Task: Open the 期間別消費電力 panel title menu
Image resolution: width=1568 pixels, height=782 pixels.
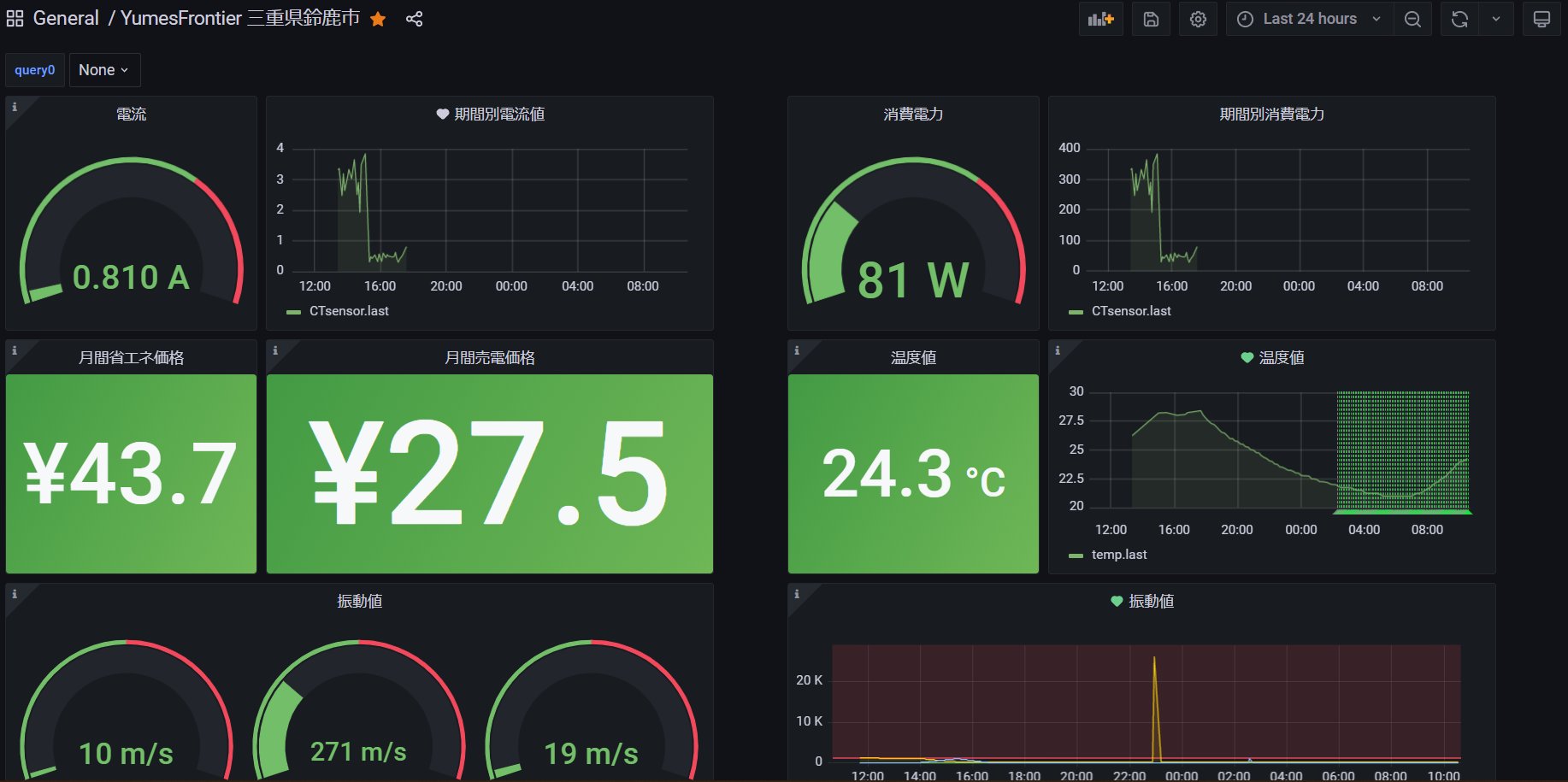Action: click(x=1272, y=114)
